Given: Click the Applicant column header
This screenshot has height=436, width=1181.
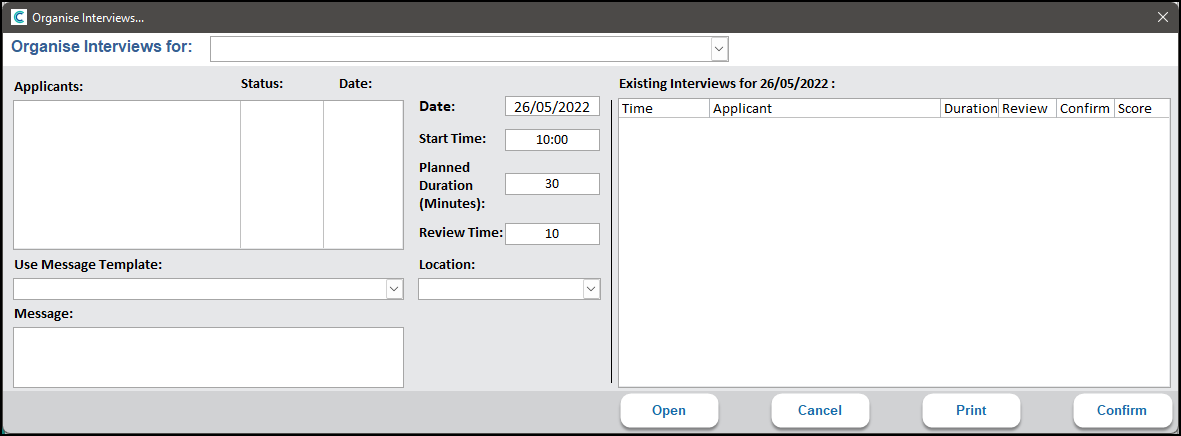Looking at the screenshot, I should 825,108.
